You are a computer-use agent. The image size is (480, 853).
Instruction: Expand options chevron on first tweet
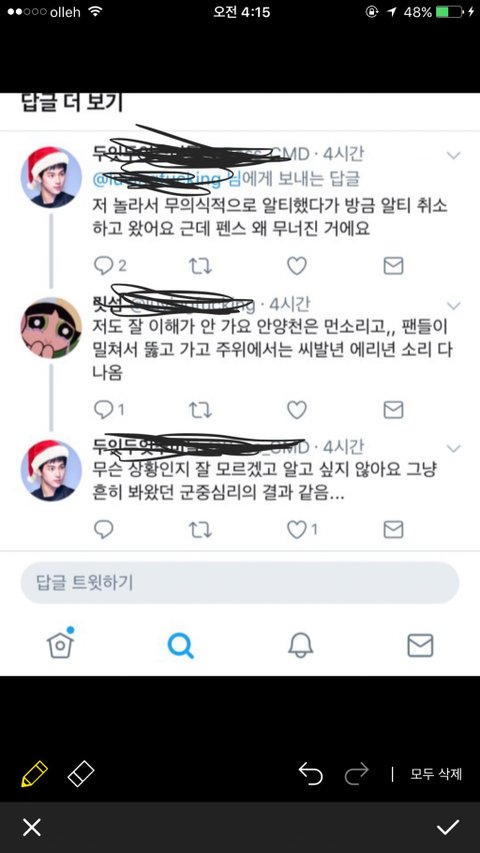click(x=453, y=156)
